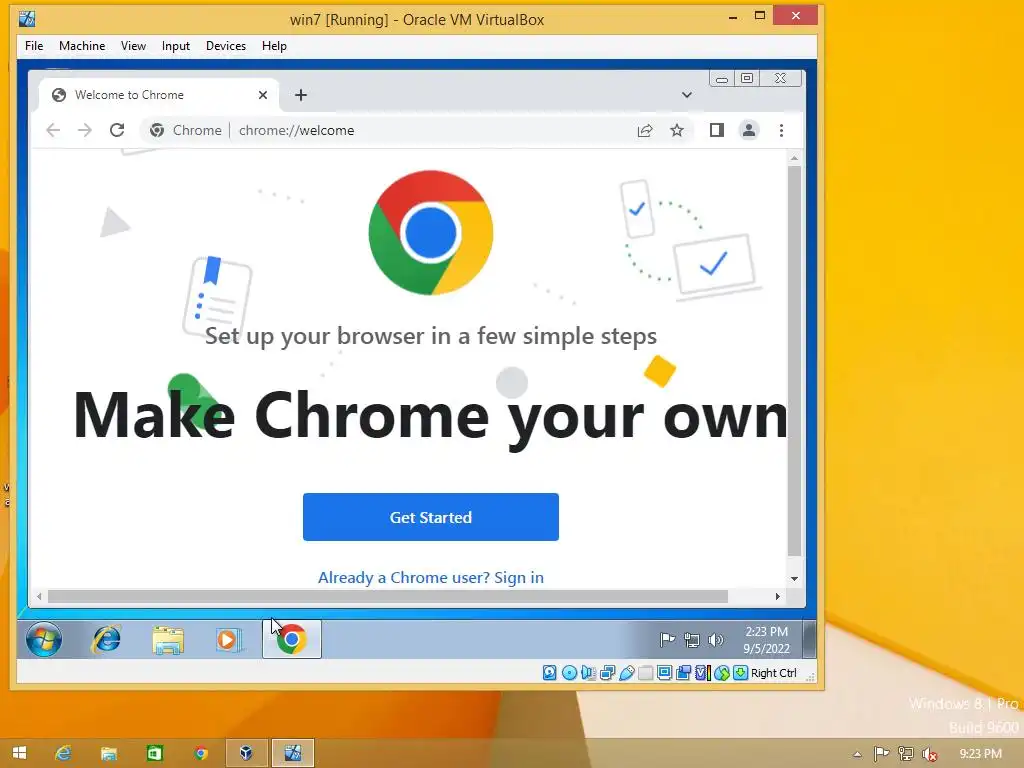Click VirtualBox Manager on host taskbar
1024x768 pixels.
click(x=246, y=753)
